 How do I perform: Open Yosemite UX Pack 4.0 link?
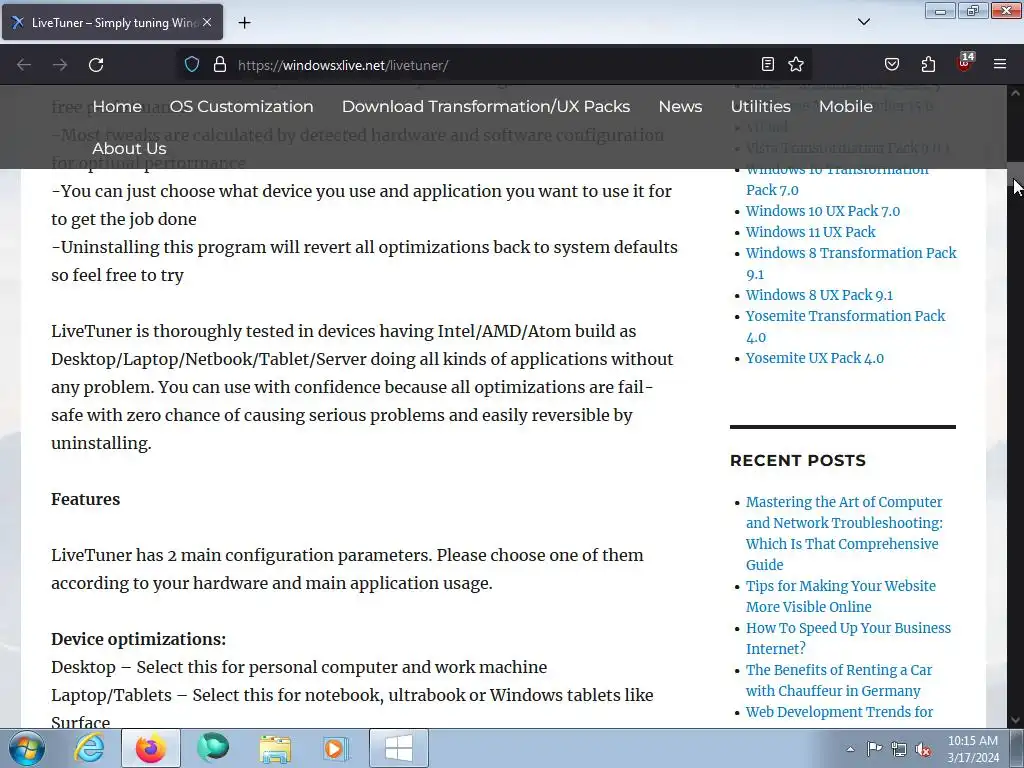814,358
